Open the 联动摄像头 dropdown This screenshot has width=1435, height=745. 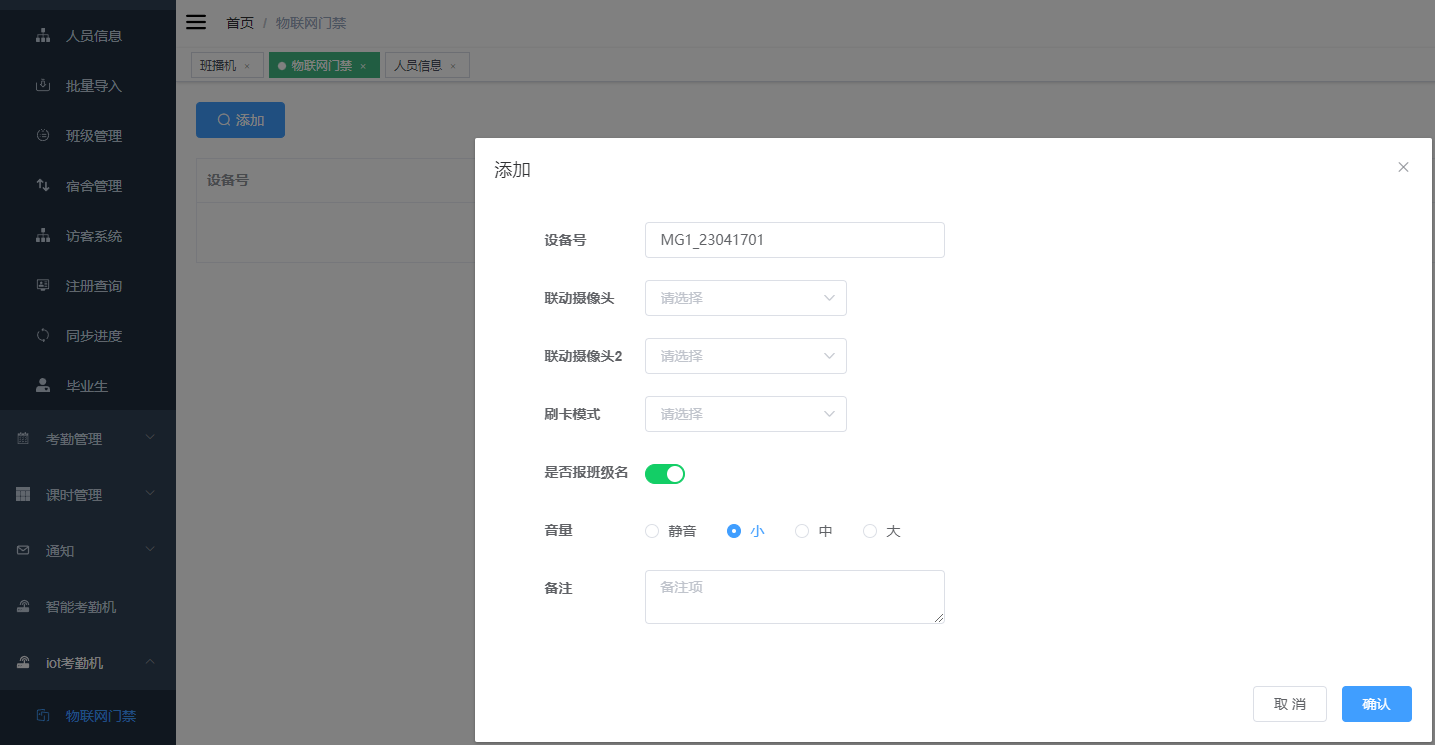[746, 298]
